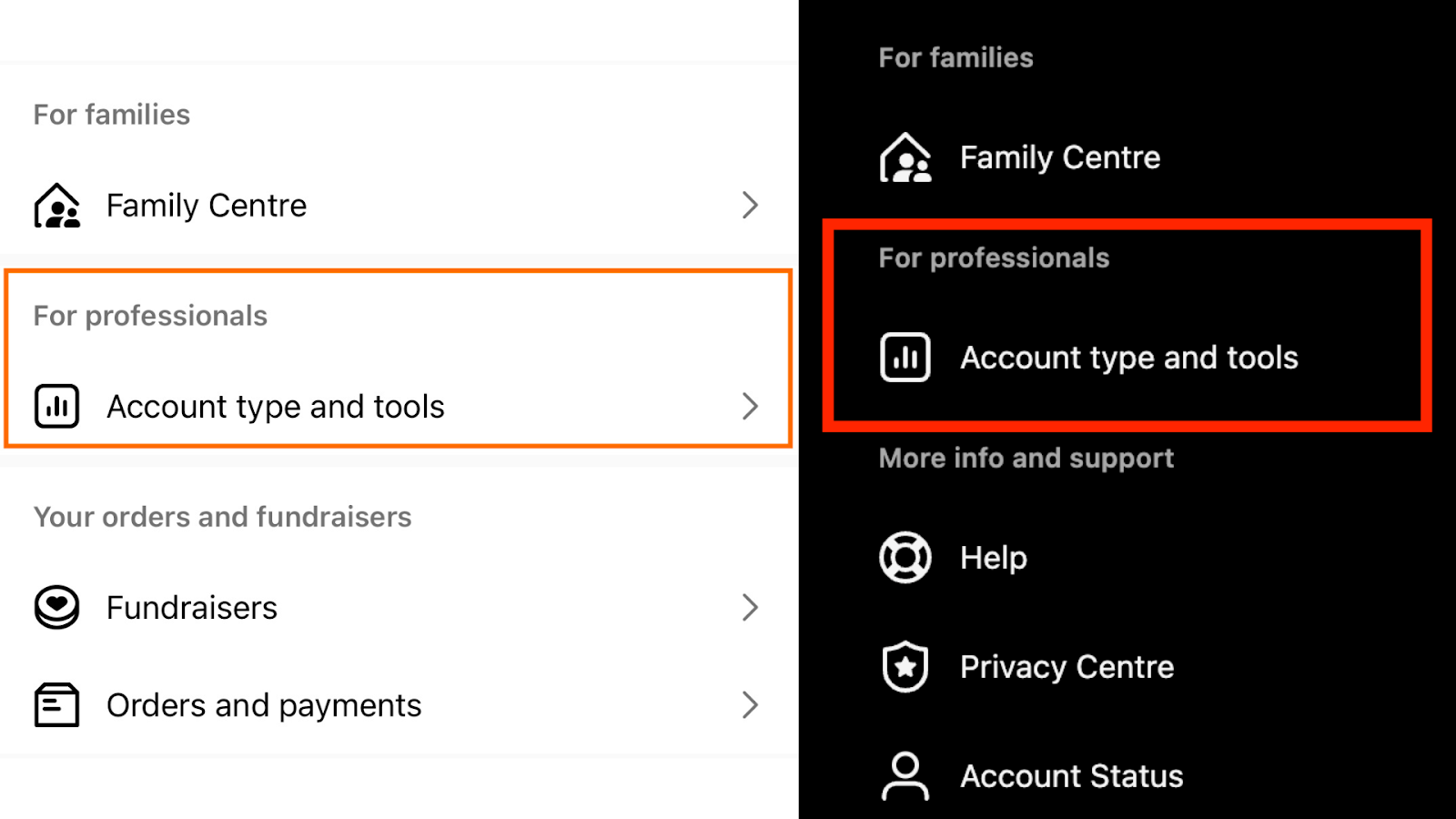1456x819 pixels.
Task: Visit the Privacy Centre
Action: point(1066,666)
